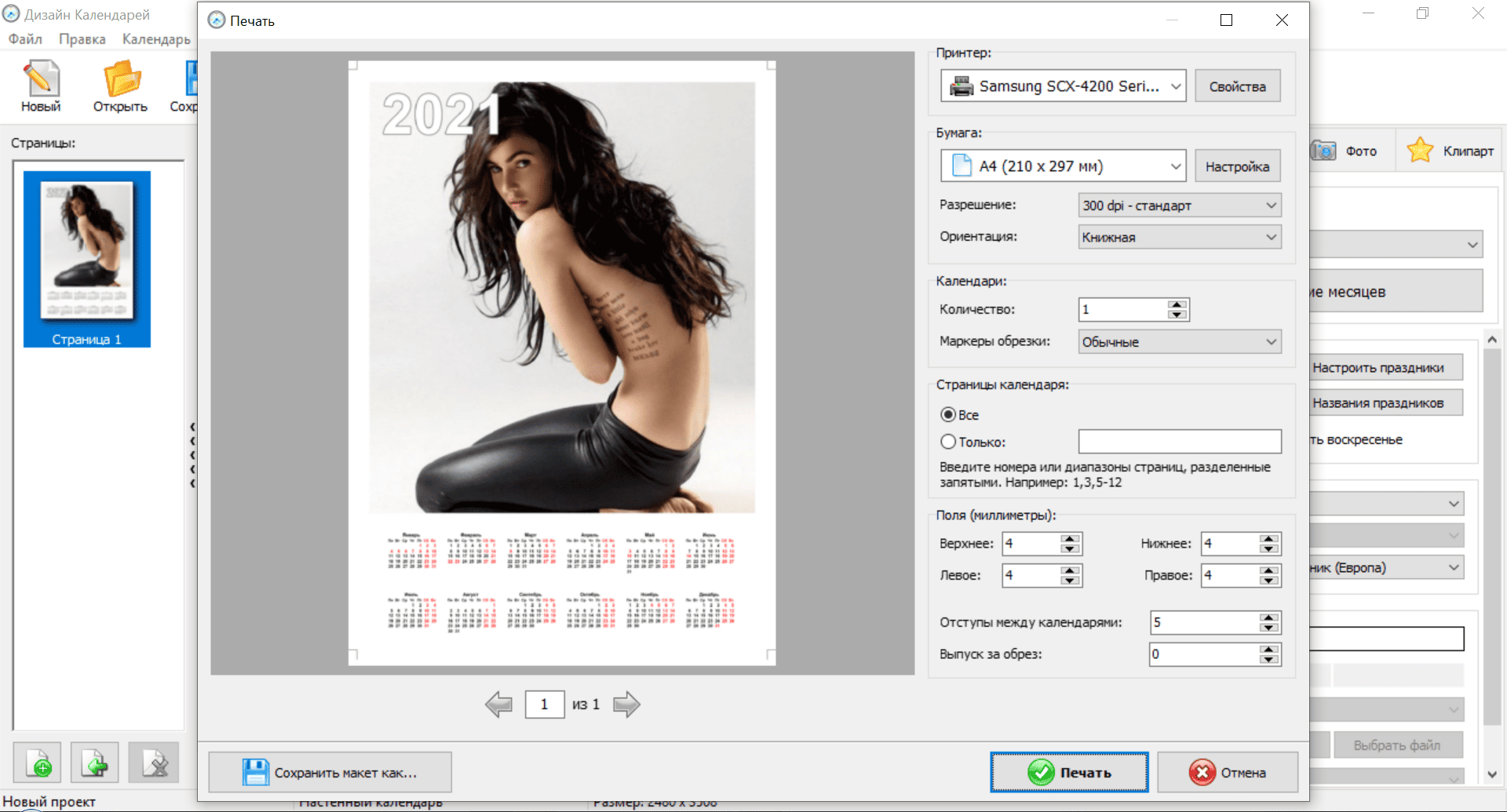This screenshot has width=1507, height=812.
Task: Click the Samsung printer icon in printer selector
Action: pos(961,86)
